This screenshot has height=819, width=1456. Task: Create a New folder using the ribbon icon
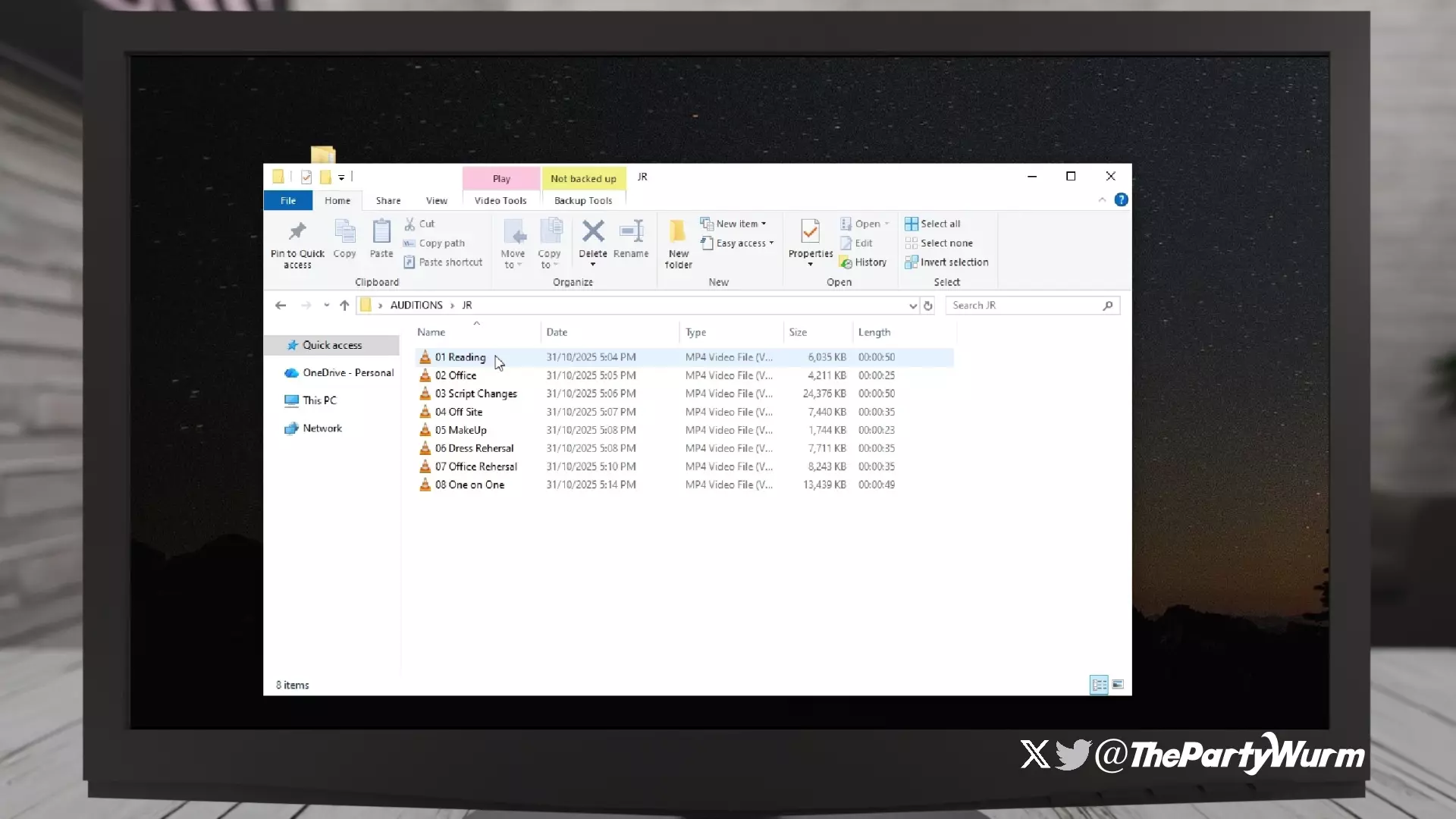point(678,232)
